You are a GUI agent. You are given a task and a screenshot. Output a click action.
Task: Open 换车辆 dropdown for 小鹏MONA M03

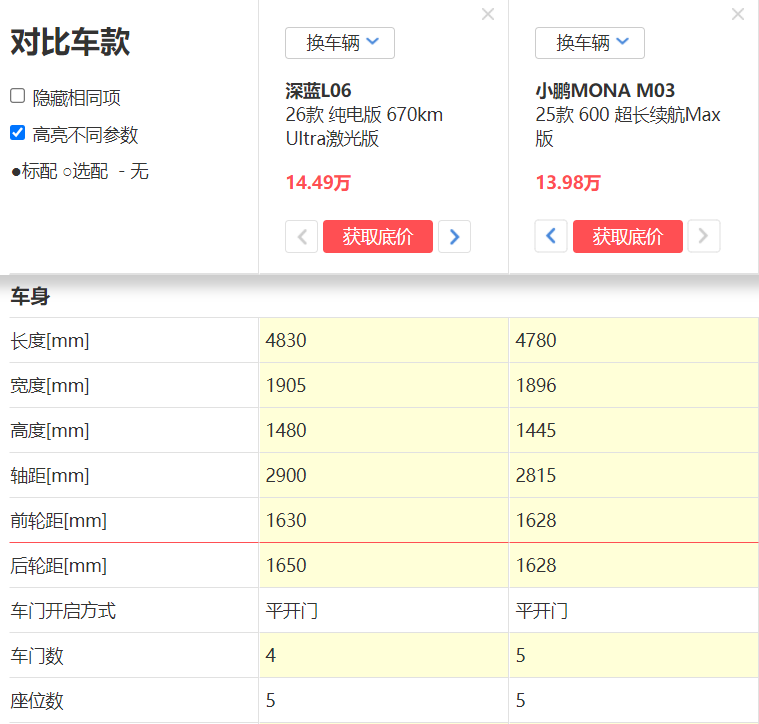tap(590, 43)
